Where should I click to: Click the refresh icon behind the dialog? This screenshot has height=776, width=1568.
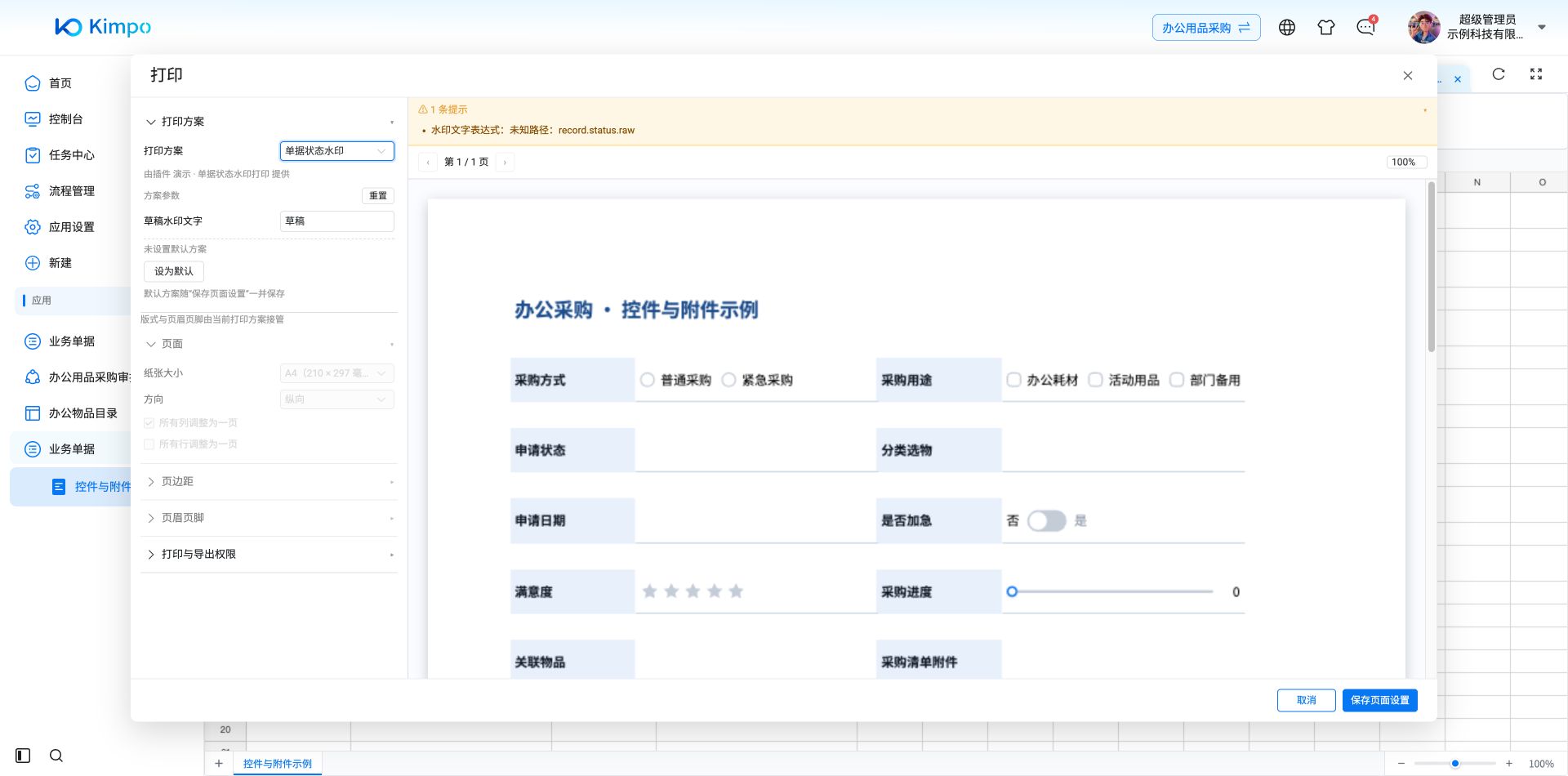point(1499,74)
